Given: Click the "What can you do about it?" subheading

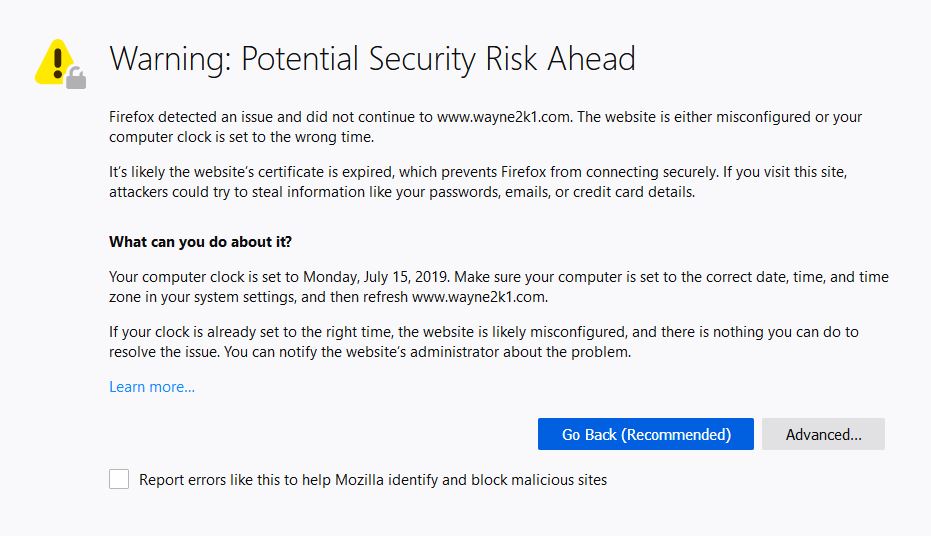Looking at the screenshot, I should point(200,242).
